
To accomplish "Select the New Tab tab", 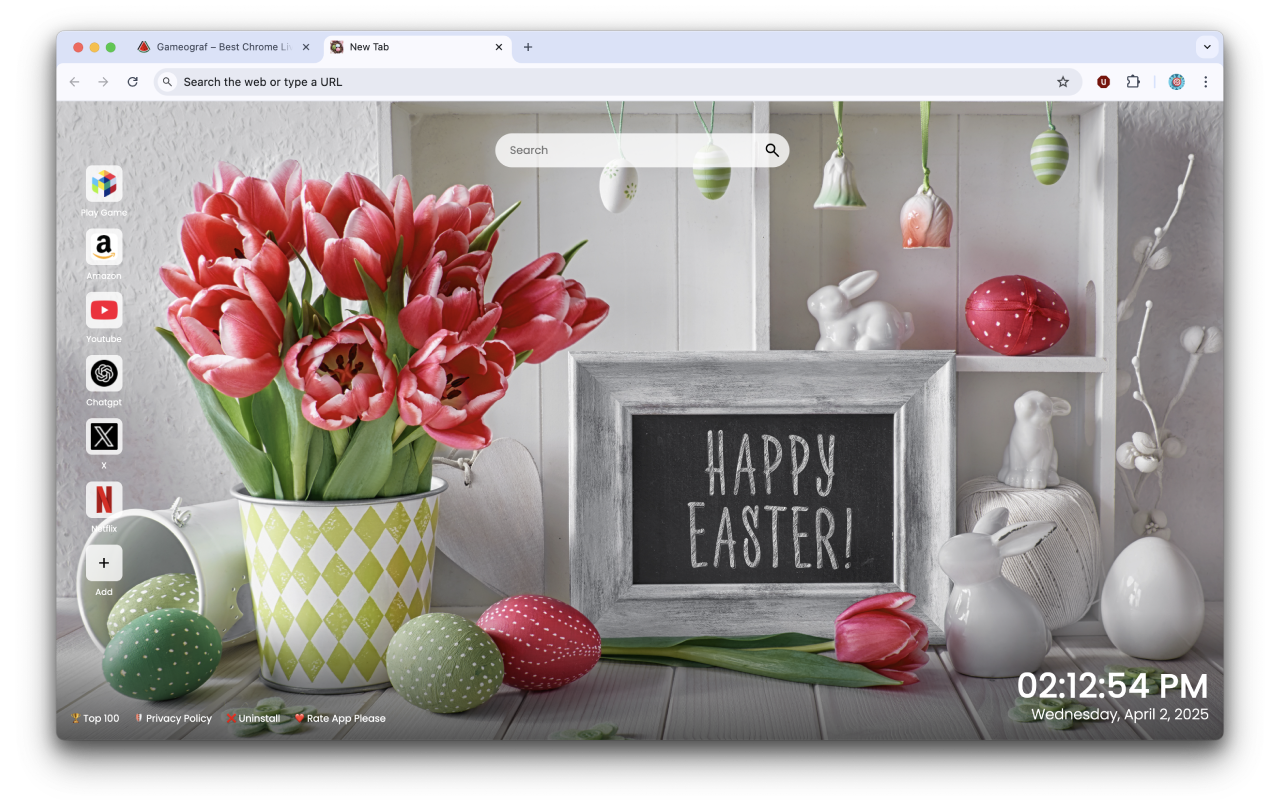I will pos(400,46).
